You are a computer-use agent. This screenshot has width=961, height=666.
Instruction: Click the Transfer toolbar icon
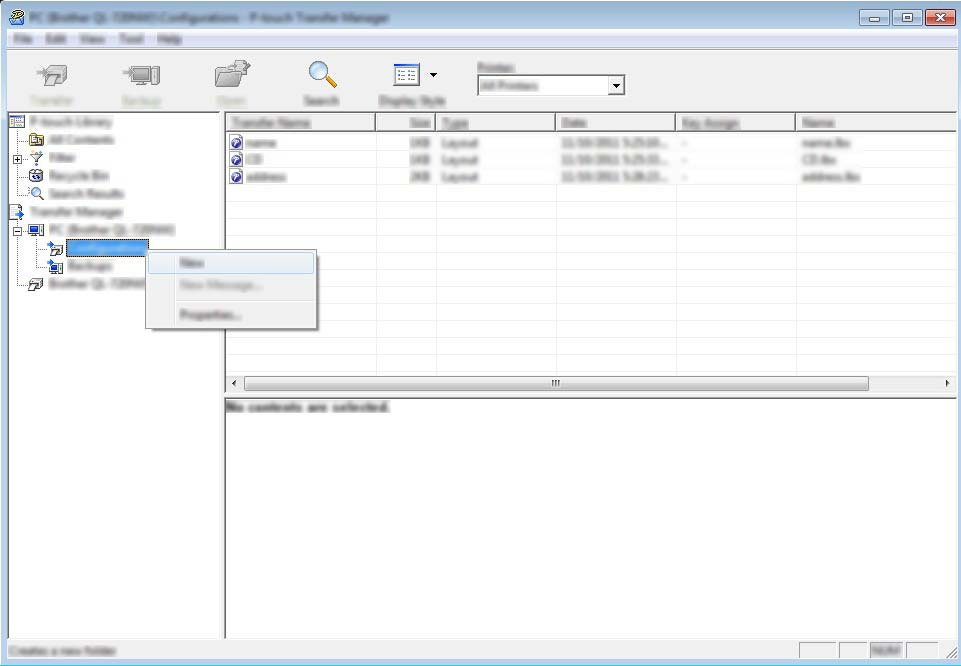52,76
